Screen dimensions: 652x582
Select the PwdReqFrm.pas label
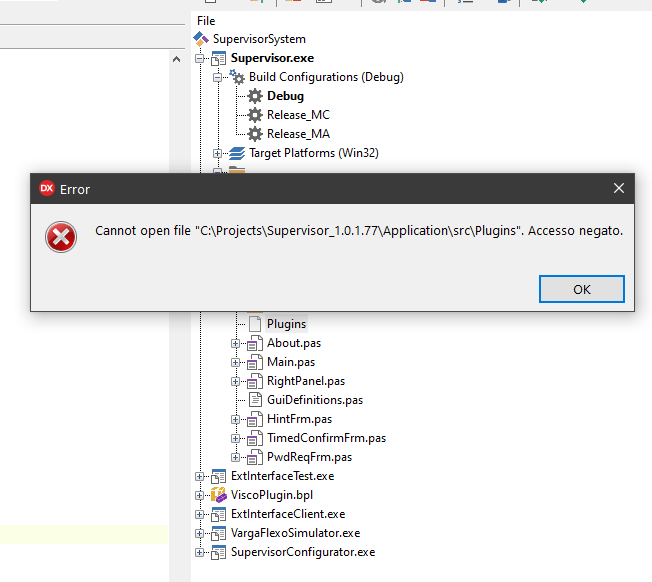[309, 457]
